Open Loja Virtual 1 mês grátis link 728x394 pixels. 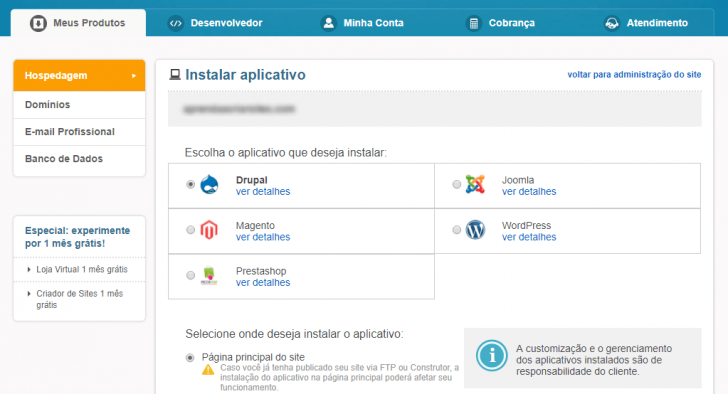click(82, 269)
